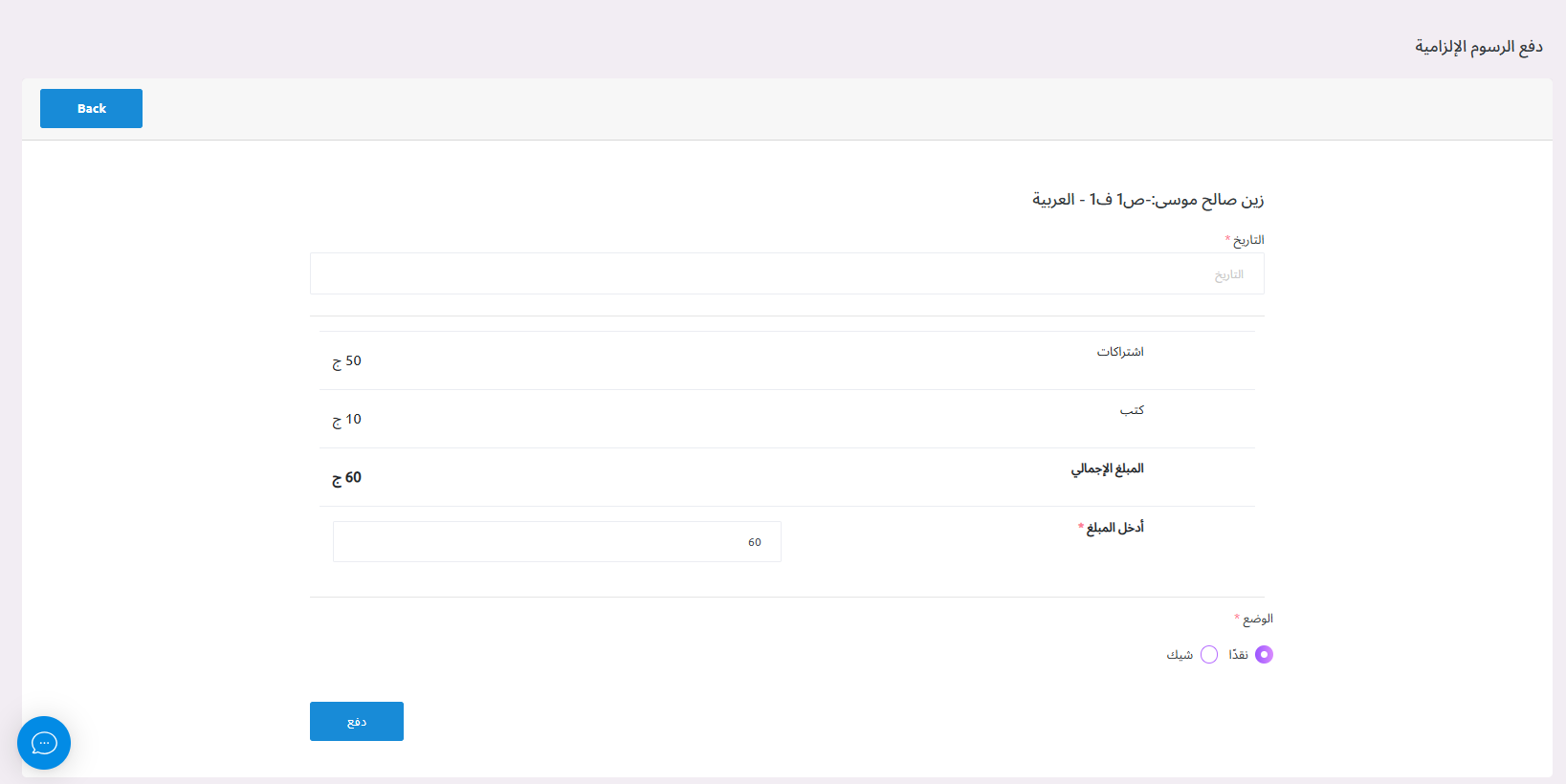Click inside the amount field showing 60
The width and height of the screenshot is (1566, 784).
(556, 541)
